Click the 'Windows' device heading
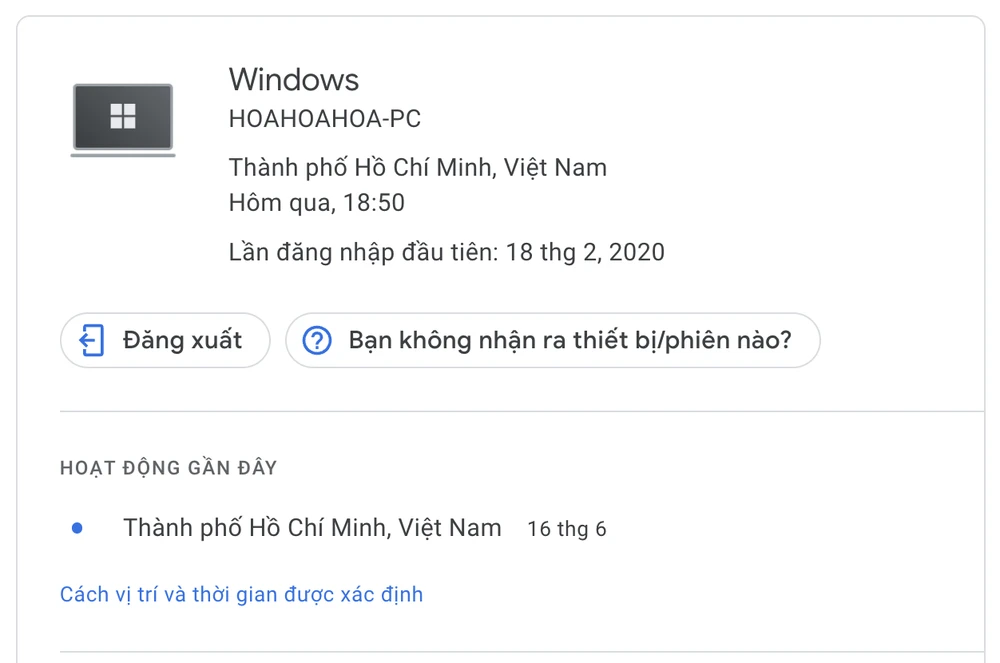The width and height of the screenshot is (1000, 663). [x=294, y=80]
